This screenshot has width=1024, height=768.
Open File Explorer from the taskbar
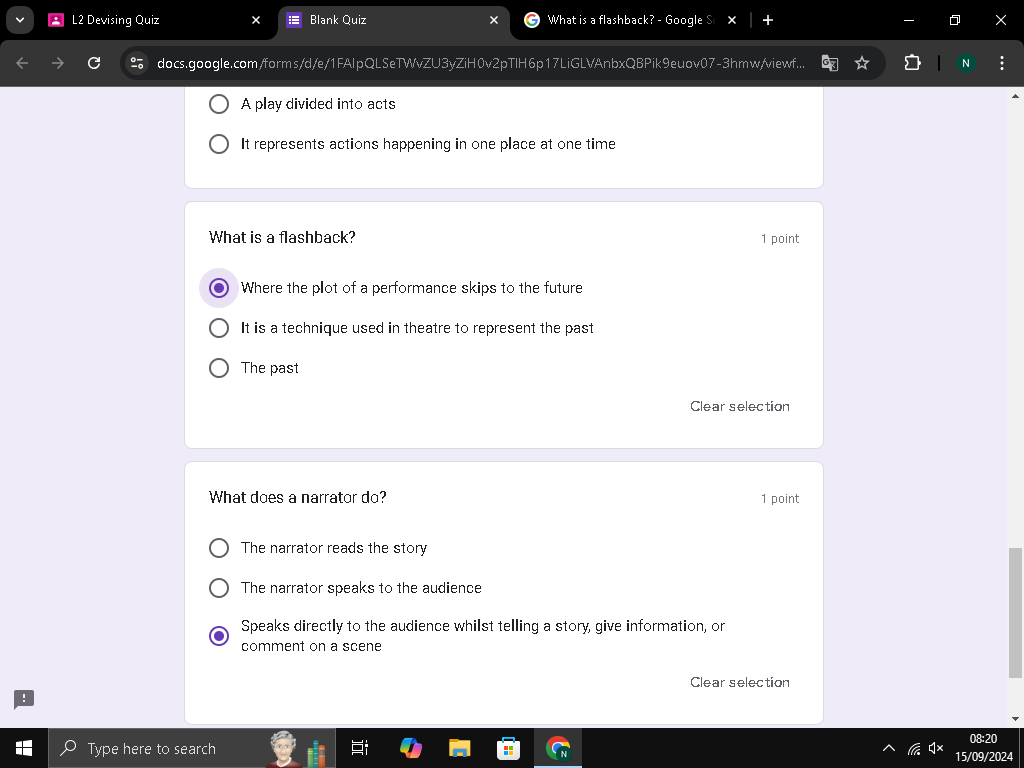coord(460,748)
